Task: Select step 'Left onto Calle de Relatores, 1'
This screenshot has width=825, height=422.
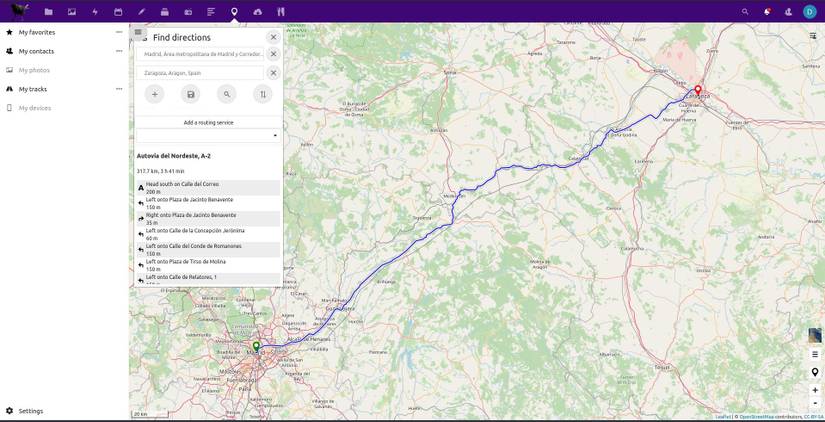Action: click(x=208, y=279)
